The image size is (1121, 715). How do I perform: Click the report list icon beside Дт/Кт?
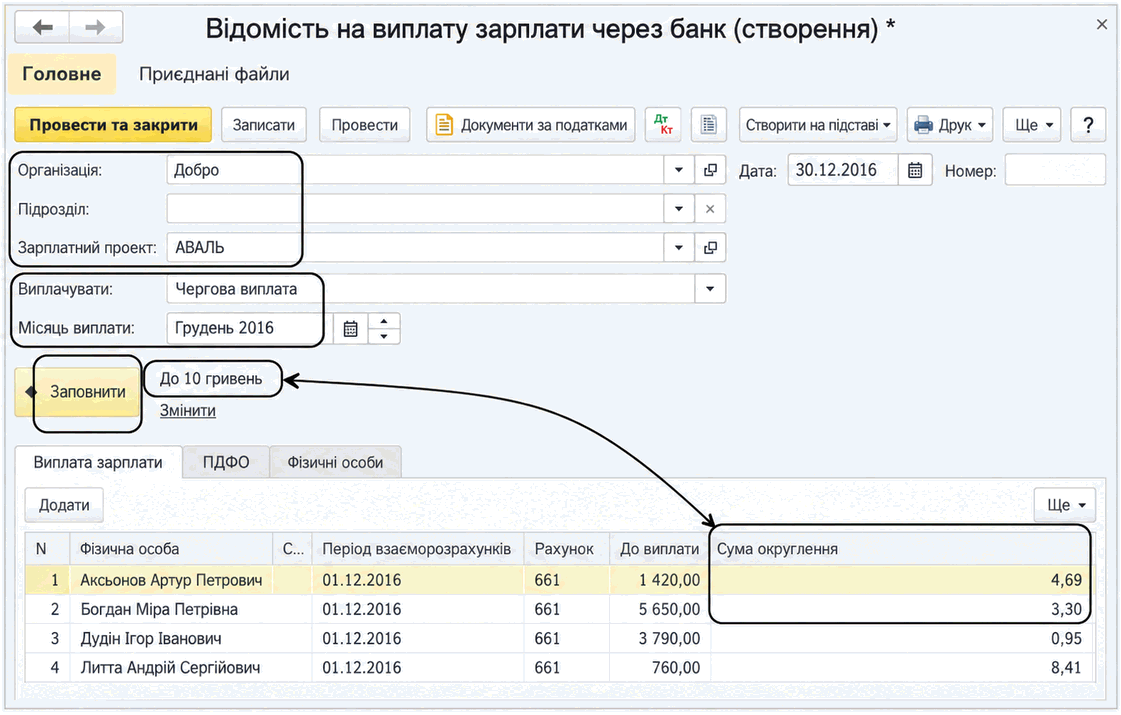click(x=708, y=125)
